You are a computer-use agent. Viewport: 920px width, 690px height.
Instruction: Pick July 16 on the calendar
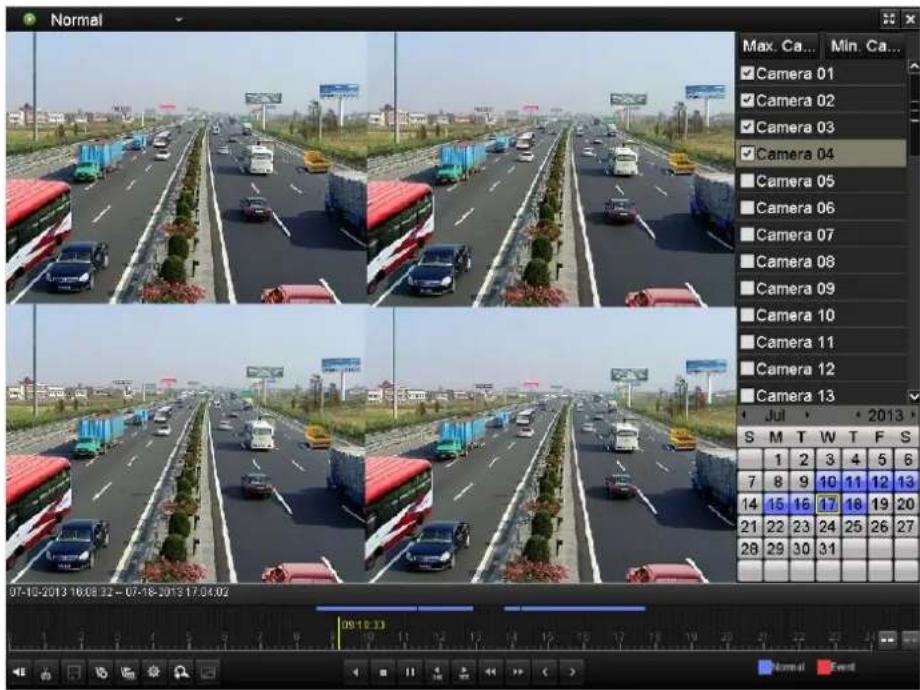tap(801, 504)
